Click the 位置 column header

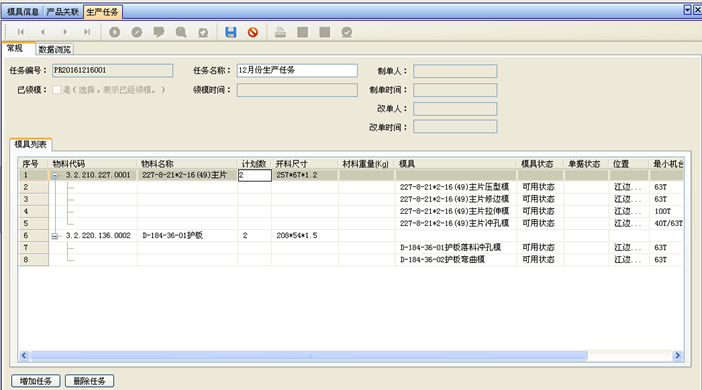coord(629,164)
